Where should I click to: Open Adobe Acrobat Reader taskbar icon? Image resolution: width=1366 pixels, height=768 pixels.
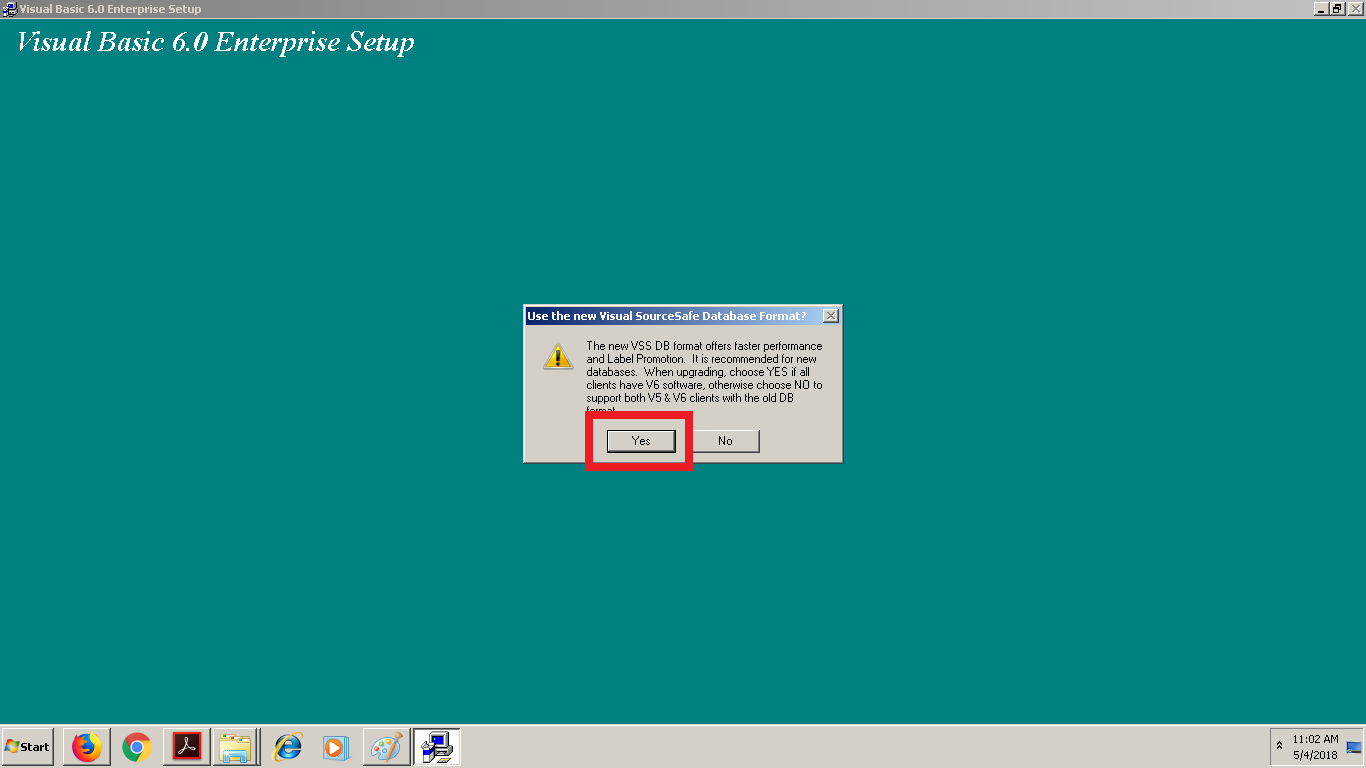pos(187,747)
